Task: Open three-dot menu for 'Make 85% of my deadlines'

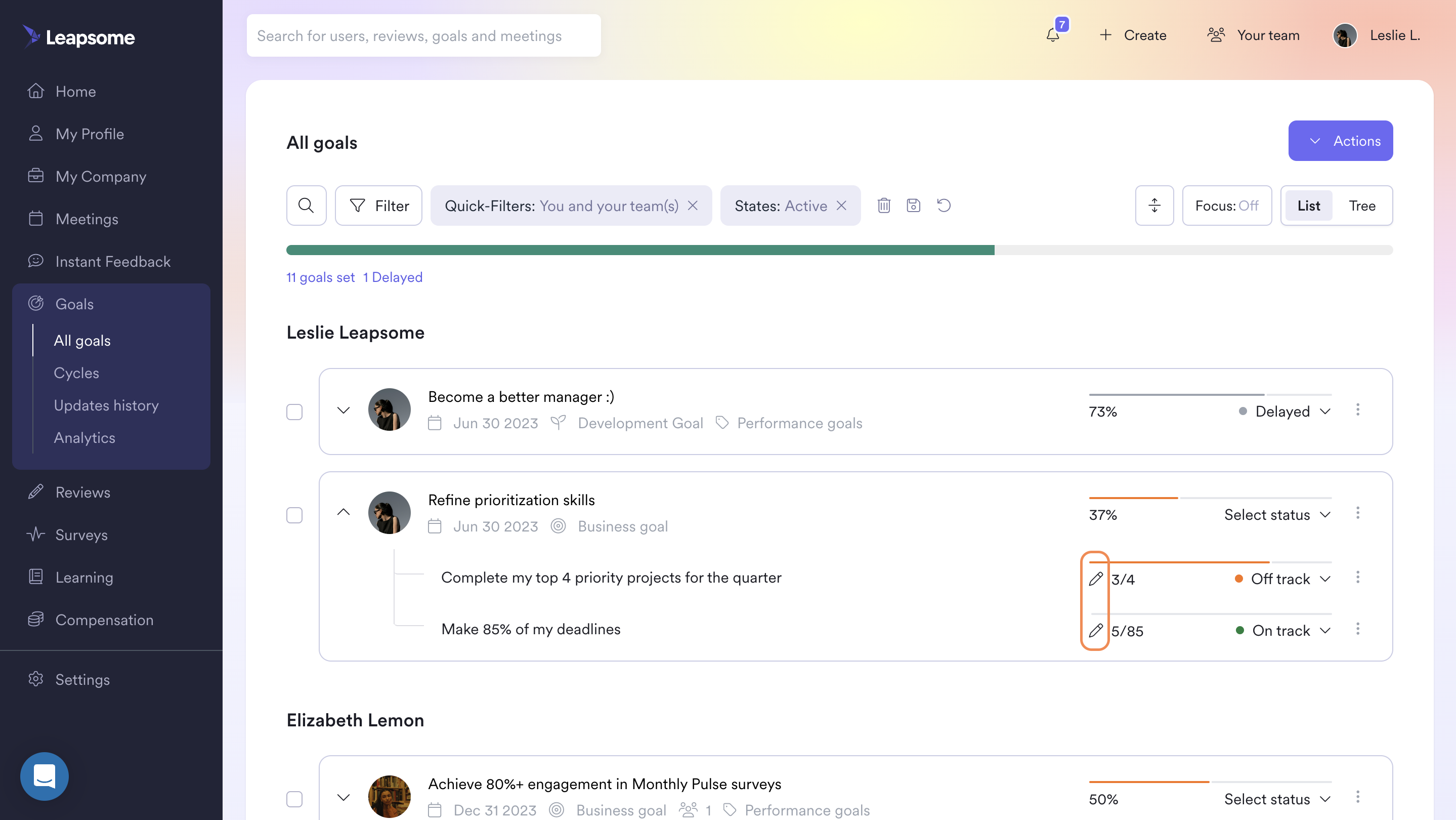Action: 1358,629
